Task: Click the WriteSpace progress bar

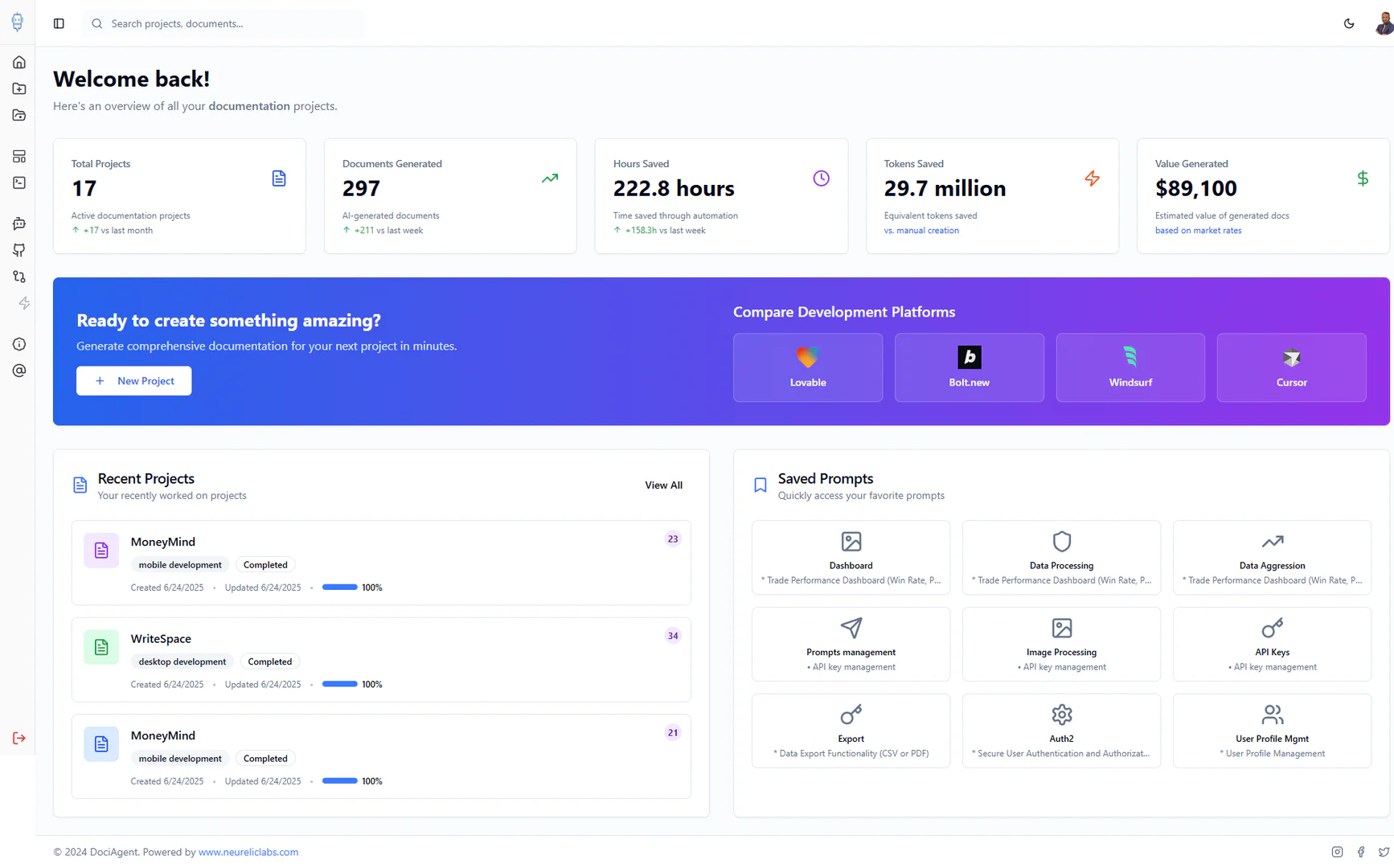Action: (x=338, y=684)
